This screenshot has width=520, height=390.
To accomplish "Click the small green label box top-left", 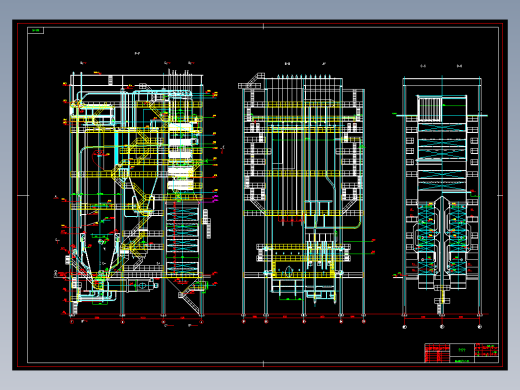I will click(x=36, y=31).
